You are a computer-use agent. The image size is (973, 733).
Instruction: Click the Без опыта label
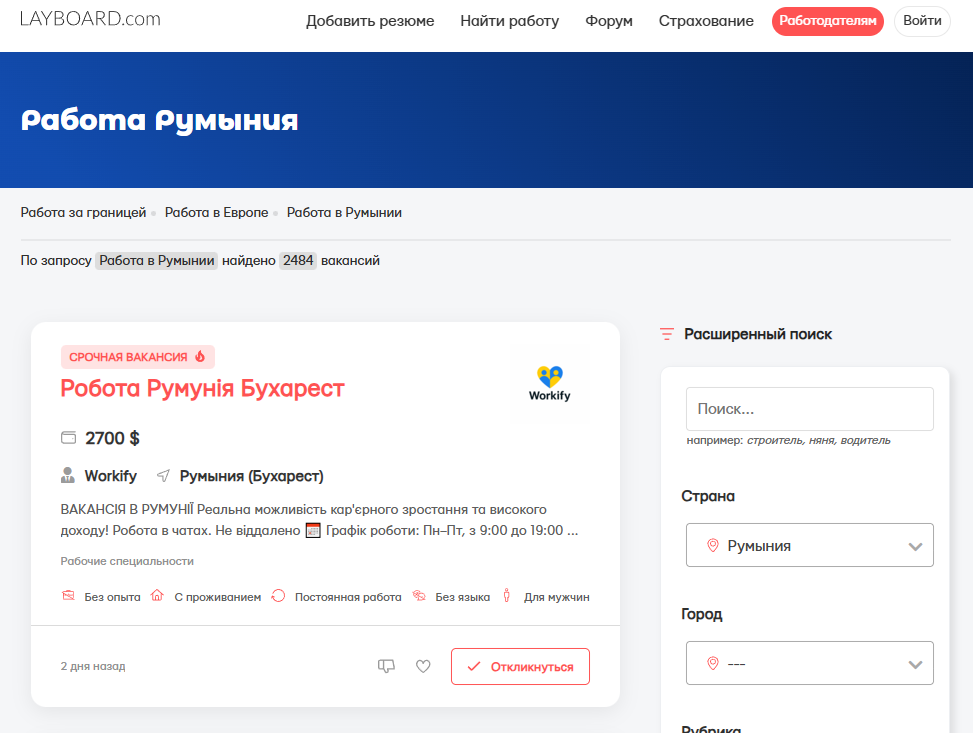(112, 597)
